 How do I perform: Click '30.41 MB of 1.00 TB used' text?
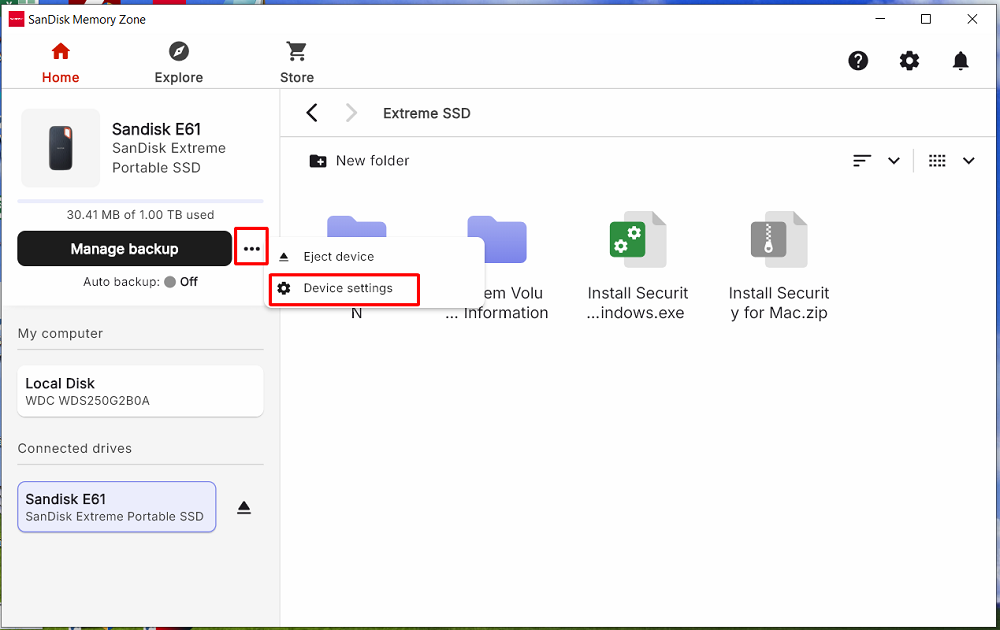[x=140, y=215]
